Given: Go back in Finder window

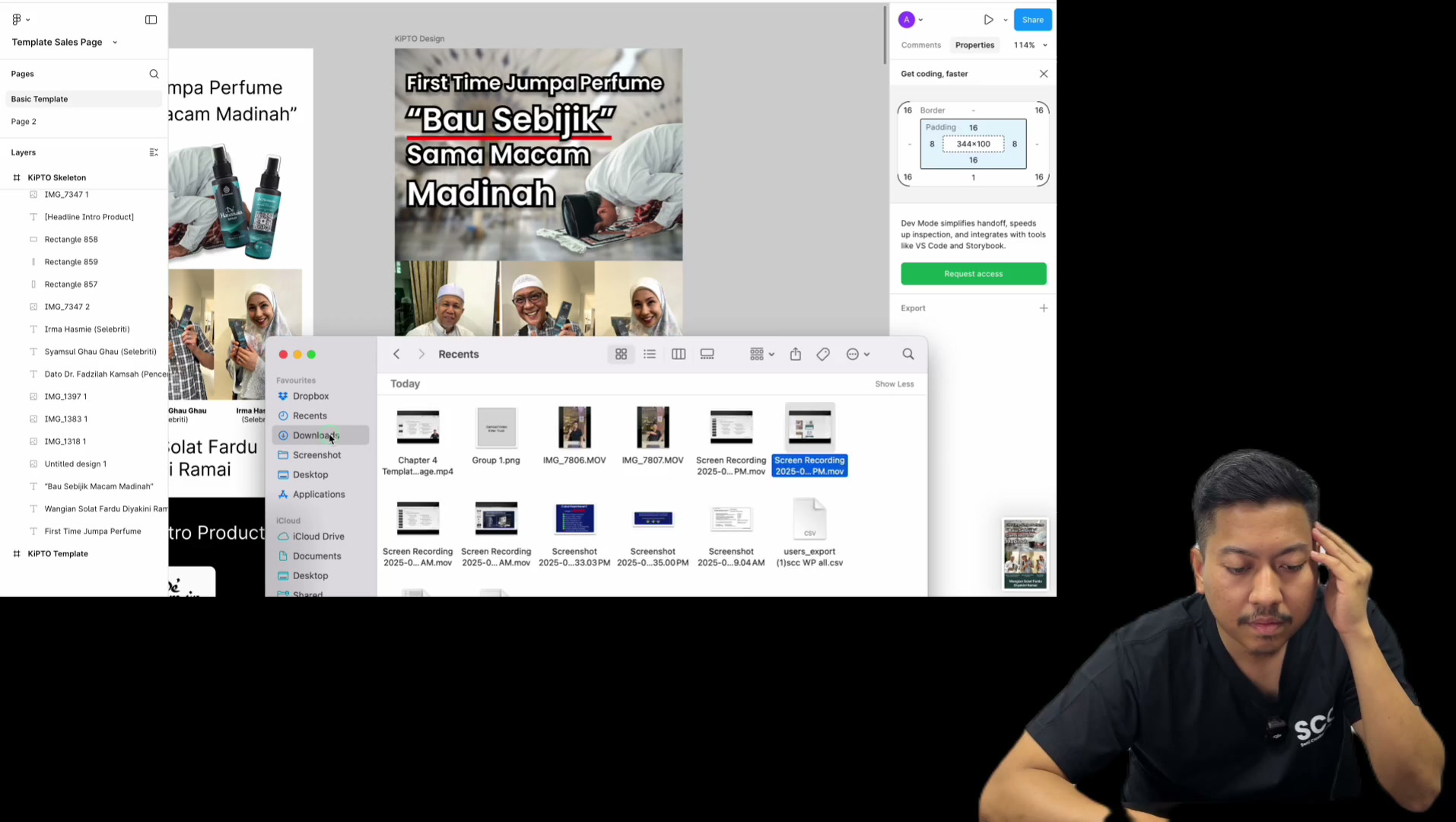Looking at the screenshot, I should [x=396, y=354].
